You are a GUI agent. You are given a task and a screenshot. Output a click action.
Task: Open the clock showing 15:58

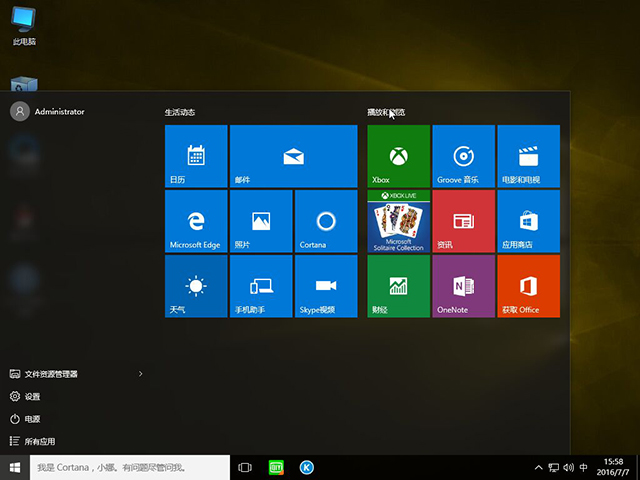614,467
